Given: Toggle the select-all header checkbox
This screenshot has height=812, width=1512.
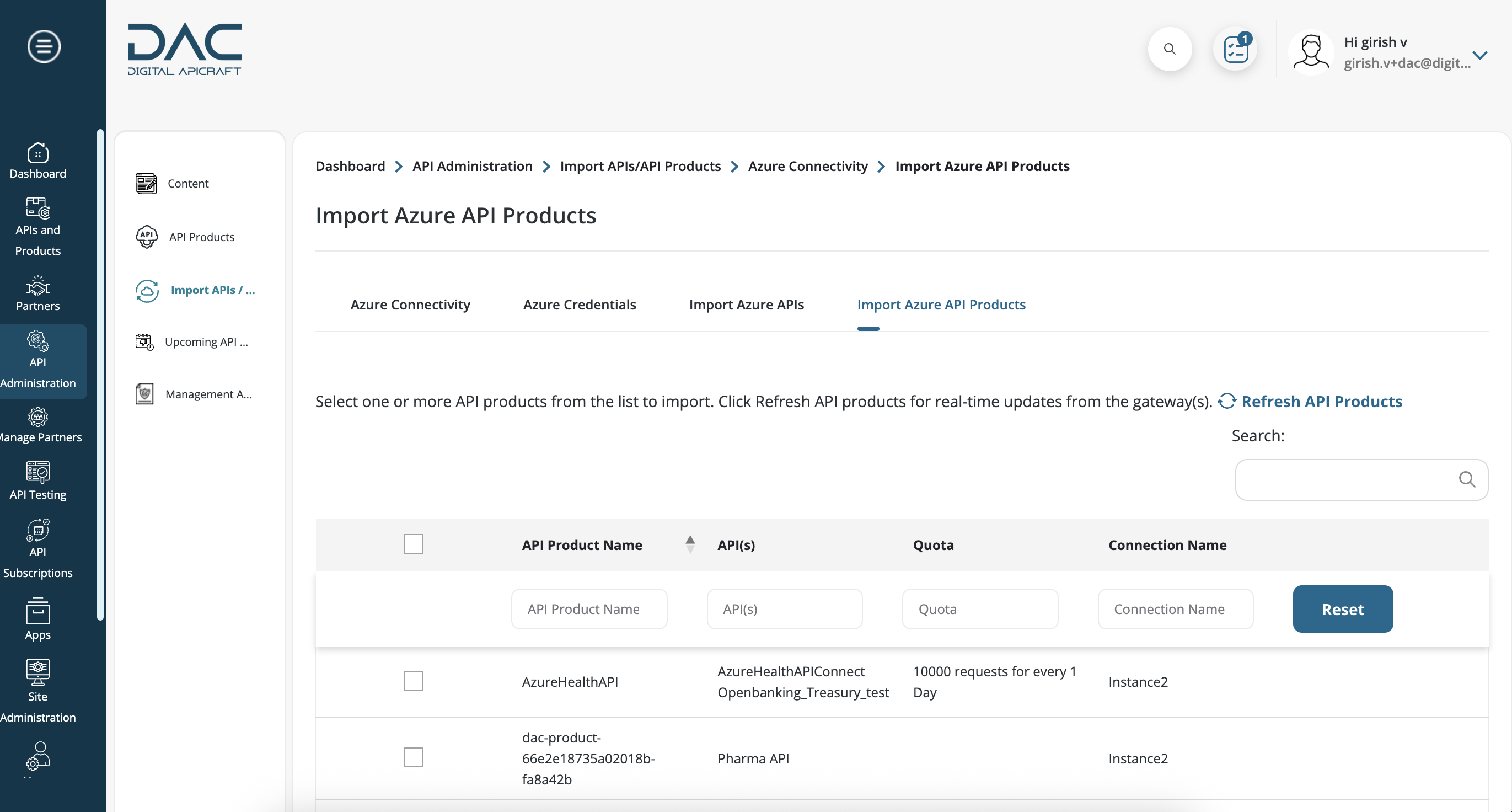Looking at the screenshot, I should click(x=413, y=544).
